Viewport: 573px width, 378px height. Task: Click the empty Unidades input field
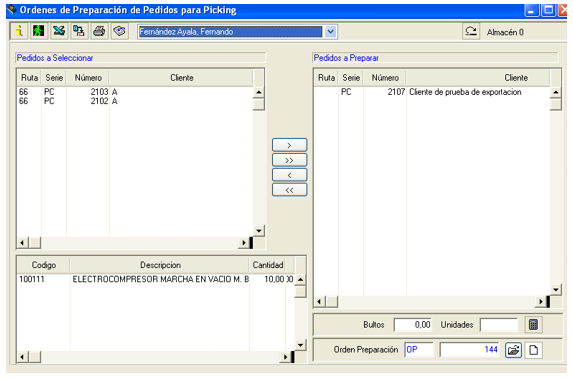(x=499, y=325)
